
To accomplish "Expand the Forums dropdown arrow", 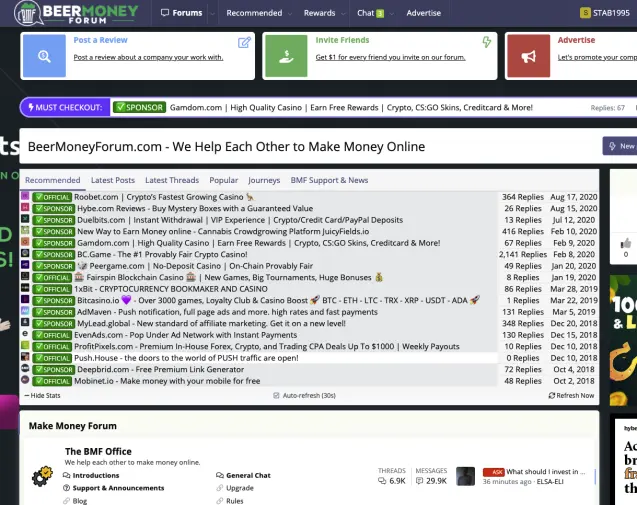I will (212, 13).
